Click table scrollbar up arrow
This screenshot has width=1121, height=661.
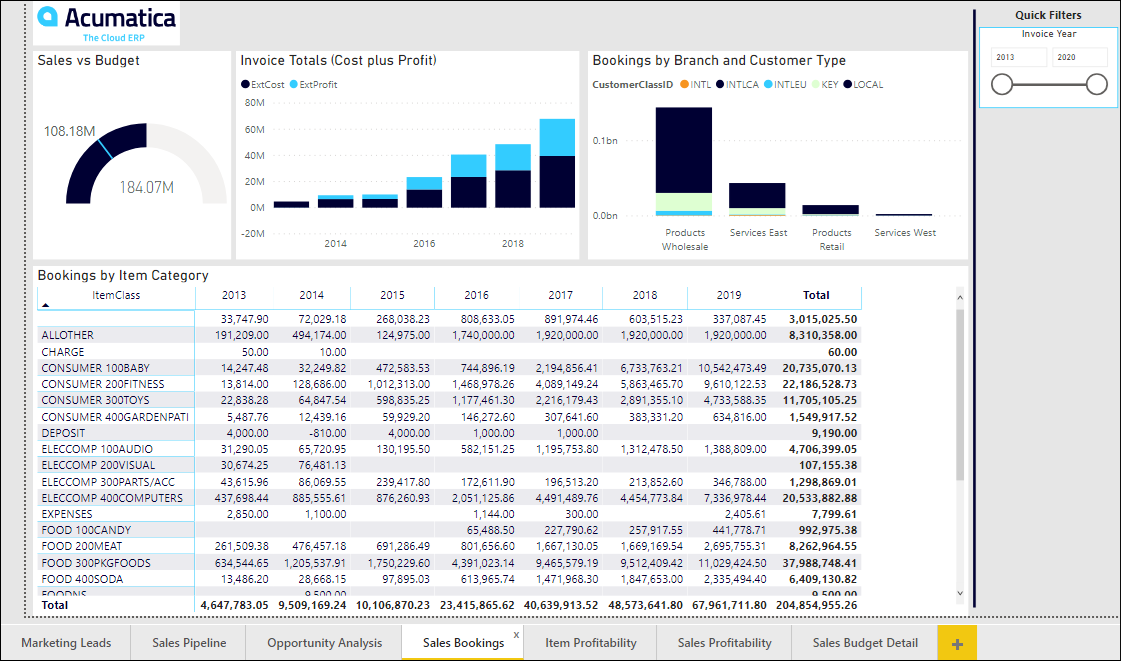[x=961, y=297]
